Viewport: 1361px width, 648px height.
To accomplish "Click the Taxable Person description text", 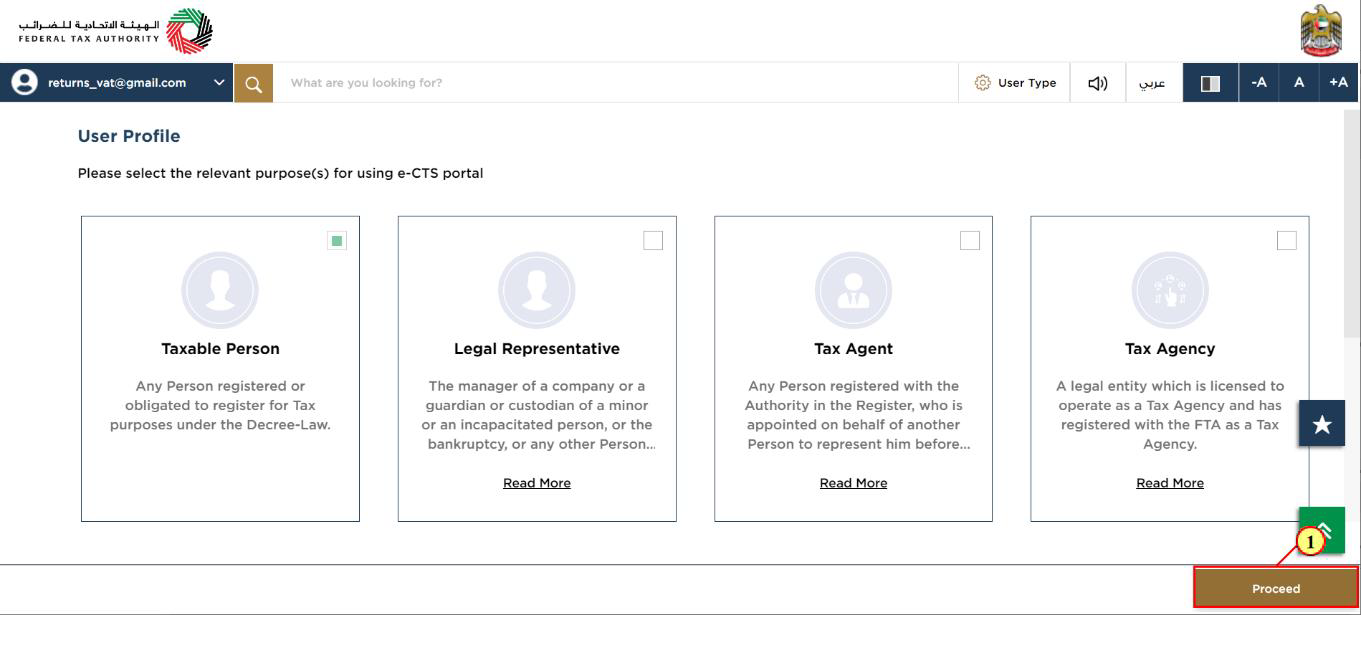I will pos(220,405).
